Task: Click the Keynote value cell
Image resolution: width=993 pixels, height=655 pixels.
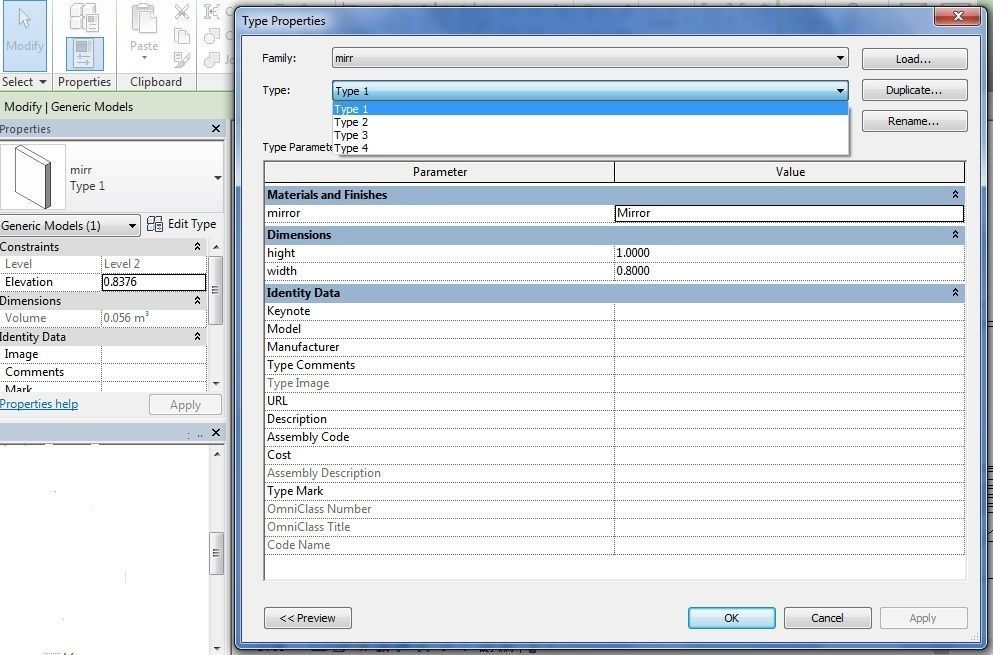Action: (789, 311)
